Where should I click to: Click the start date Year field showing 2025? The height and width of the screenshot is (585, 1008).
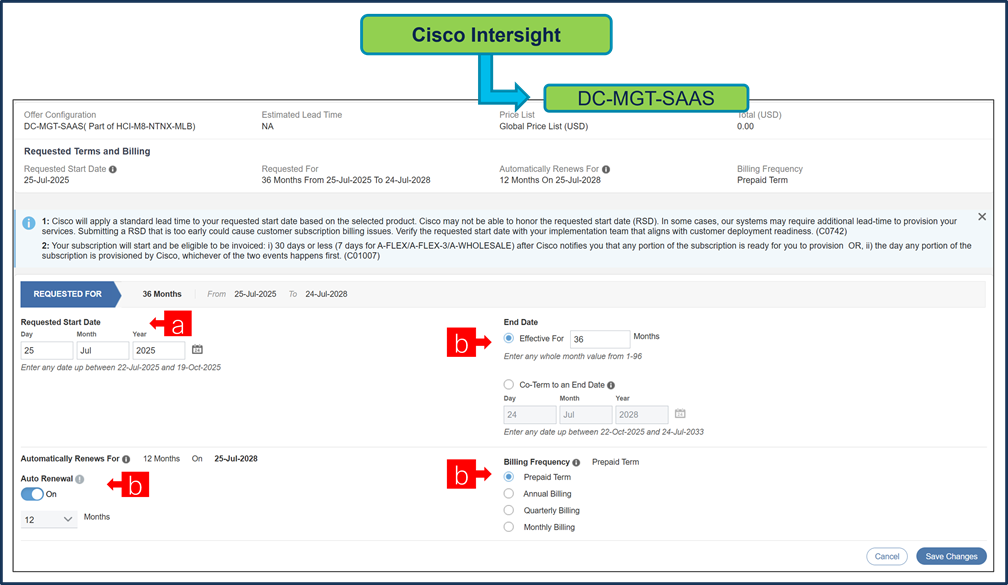[159, 350]
